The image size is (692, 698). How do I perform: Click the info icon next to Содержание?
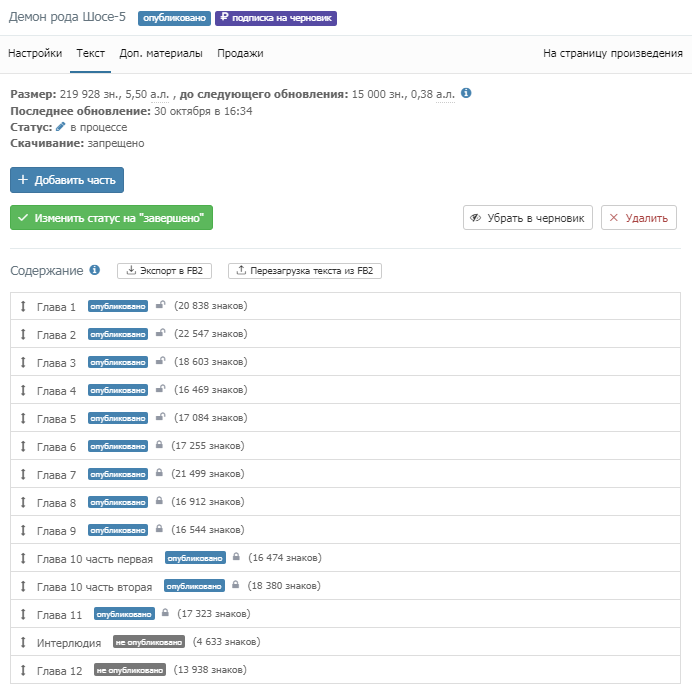pyautogui.click(x=95, y=271)
